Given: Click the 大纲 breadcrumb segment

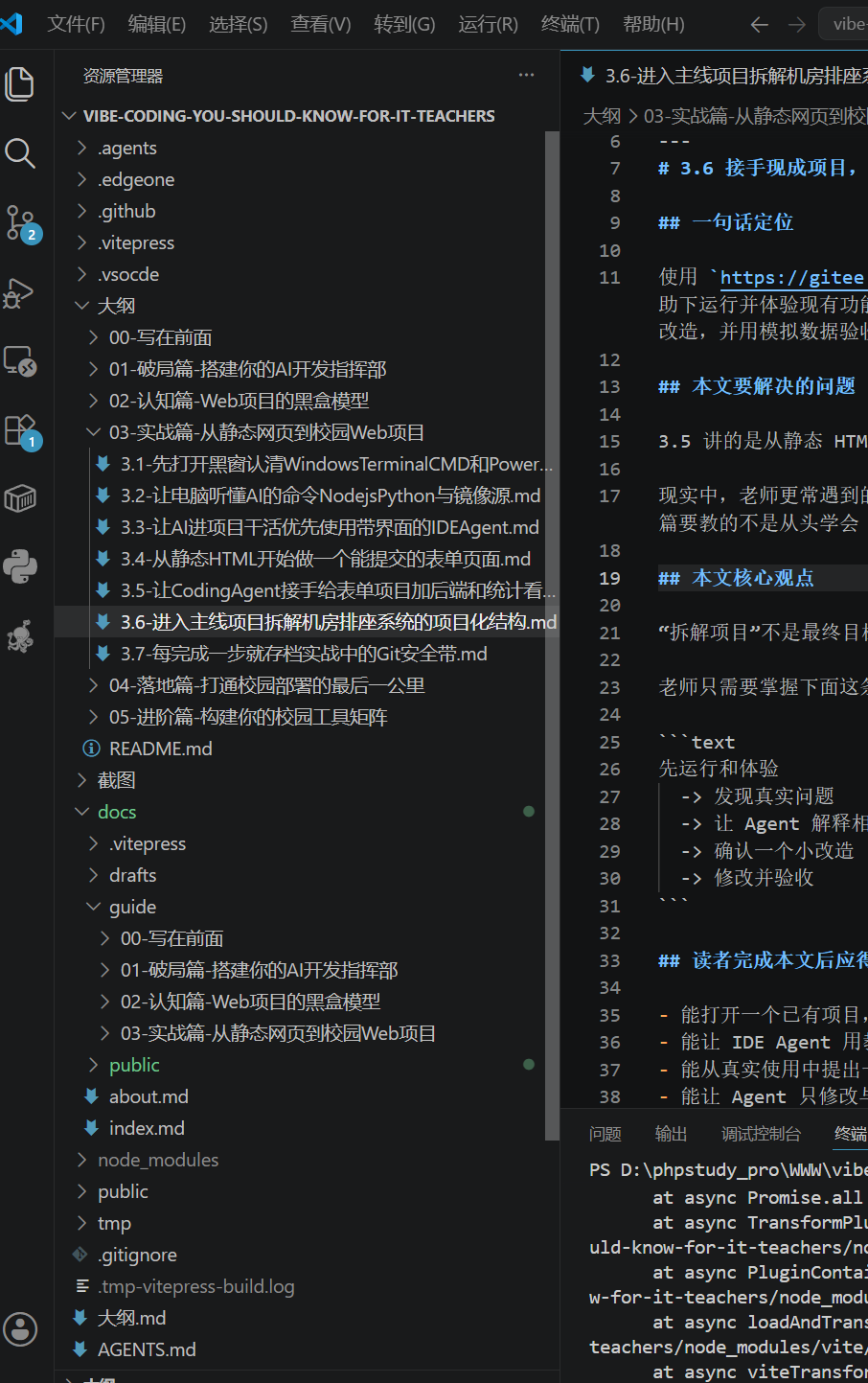Looking at the screenshot, I should [602, 116].
